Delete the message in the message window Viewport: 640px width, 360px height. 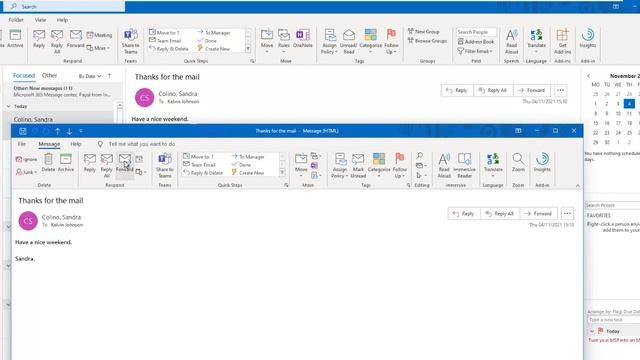pos(48,162)
